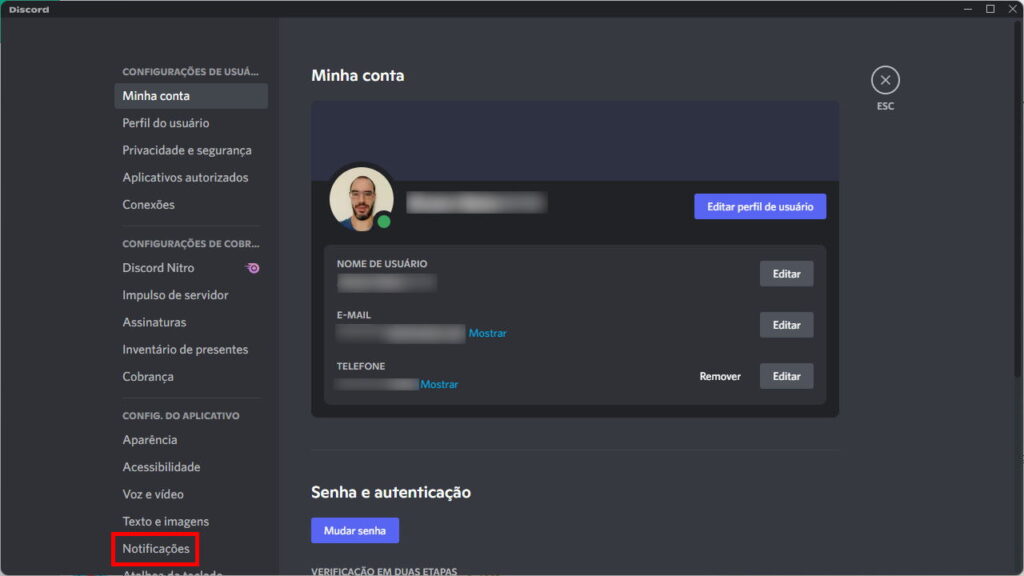The height and width of the screenshot is (576, 1024).
Task: Click the Mudar senha button
Action: tap(355, 530)
